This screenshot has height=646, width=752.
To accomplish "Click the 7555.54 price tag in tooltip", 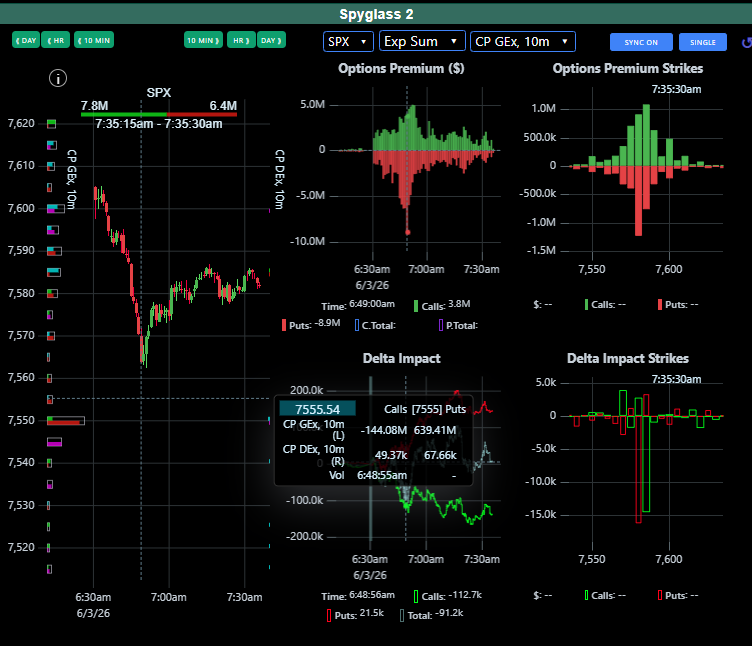I will click(x=317, y=409).
